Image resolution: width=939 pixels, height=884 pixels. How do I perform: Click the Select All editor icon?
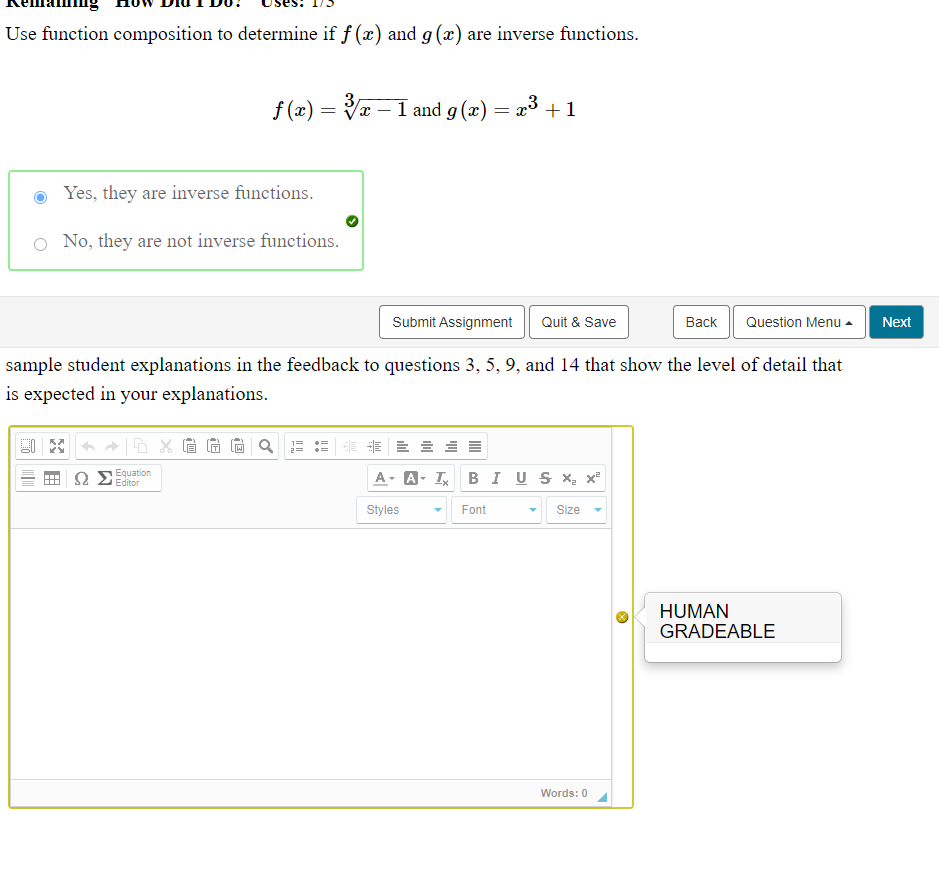tap(28, 446)
